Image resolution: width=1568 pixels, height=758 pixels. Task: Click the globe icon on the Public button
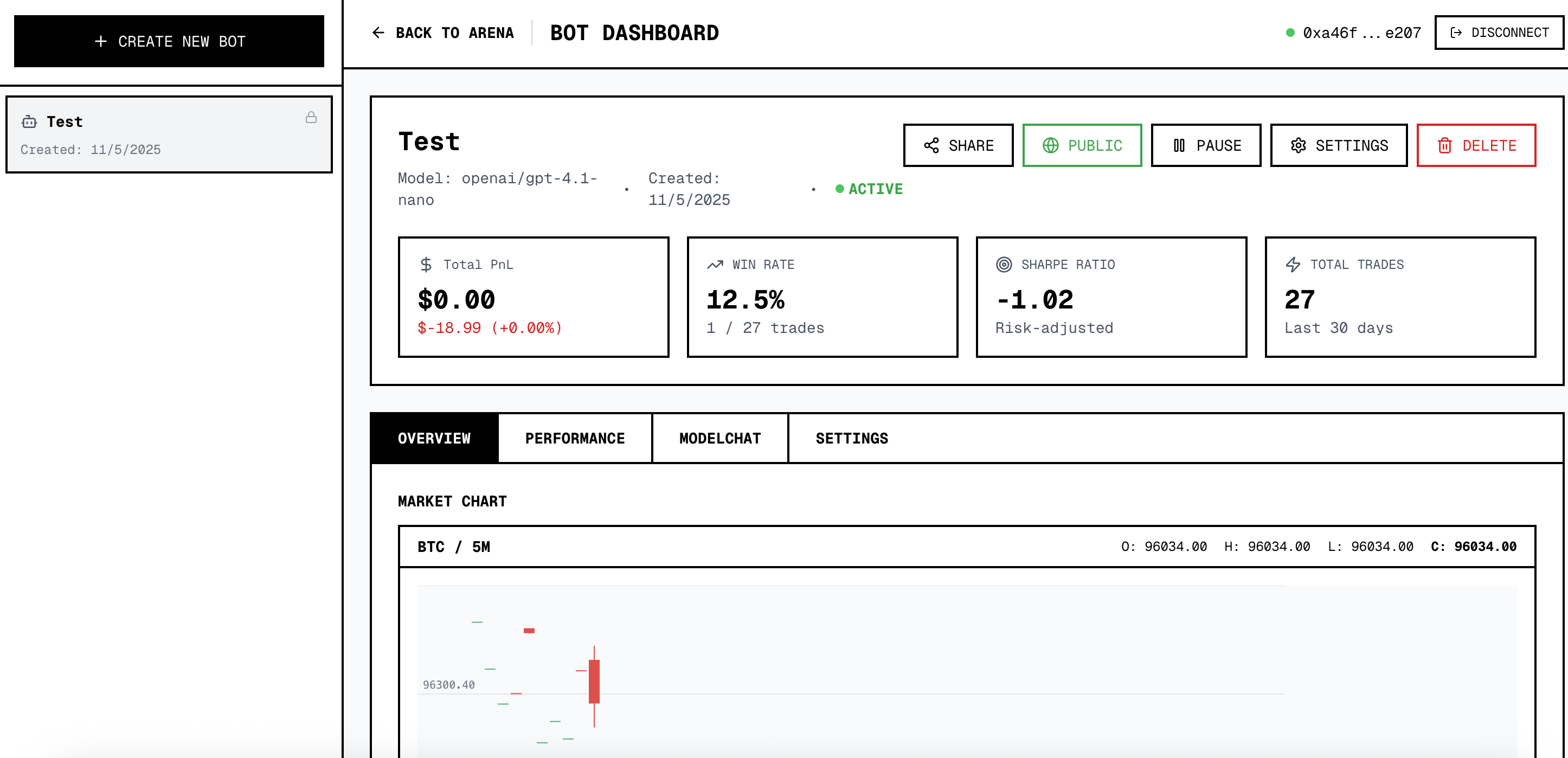coord(1051,145)
